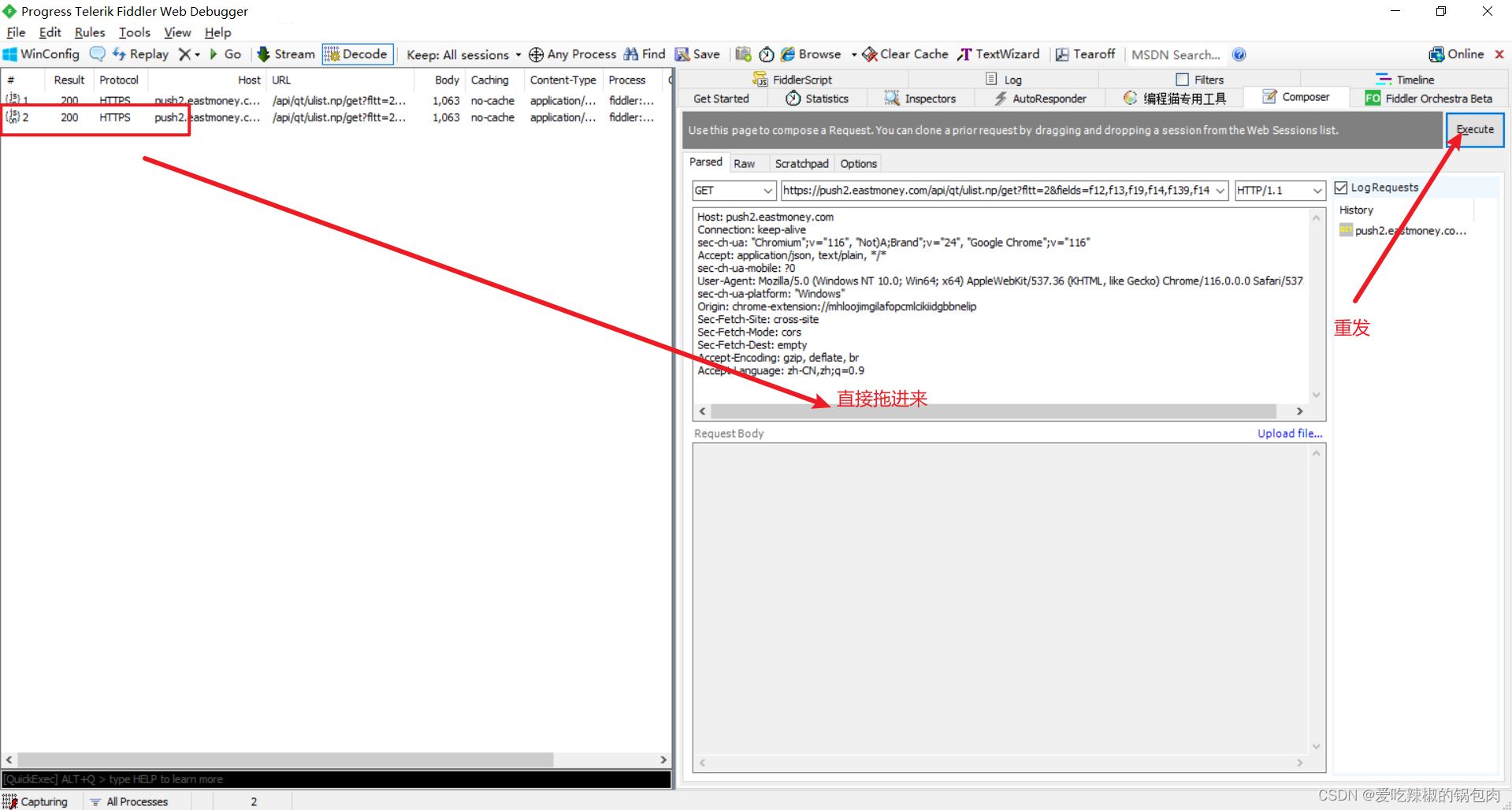1512x810 pixels.
Task: Switch to the Filters tab
Action: [1200, 80]
